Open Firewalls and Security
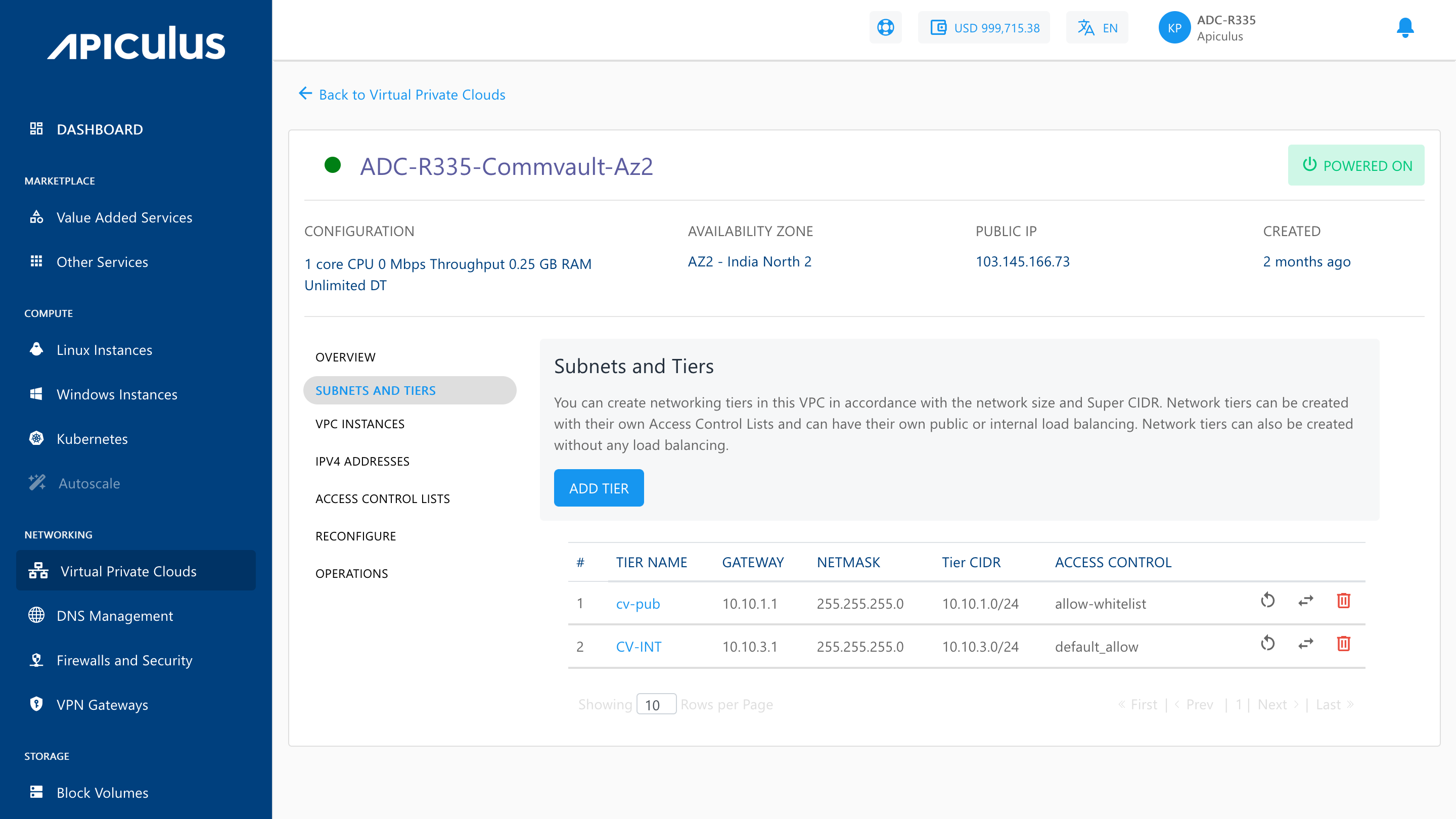This screenshot has width=1456, height=819. [x=124, y=660]
